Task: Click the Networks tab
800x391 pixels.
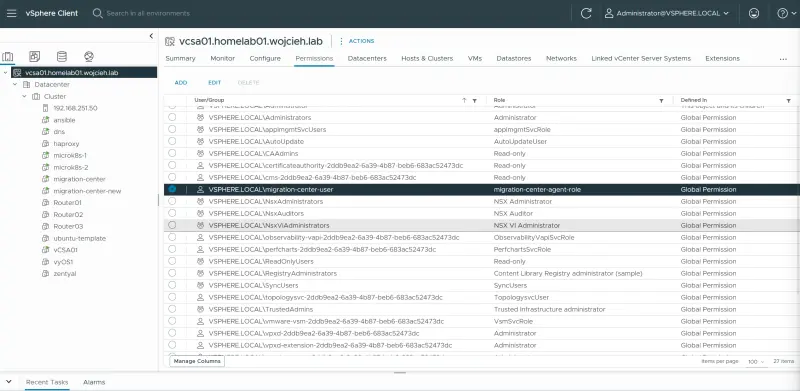Action: (561, 59)
